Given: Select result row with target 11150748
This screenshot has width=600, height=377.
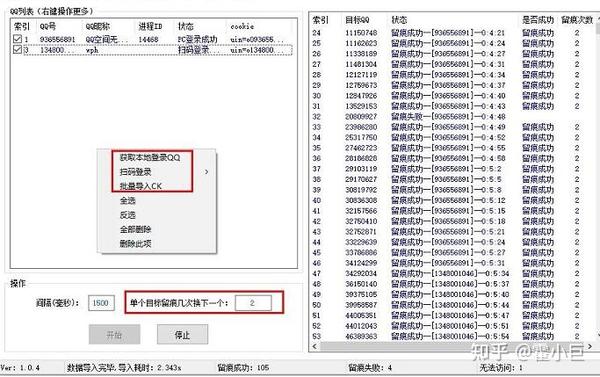Looking at the screenshot, I should (452, 33).
